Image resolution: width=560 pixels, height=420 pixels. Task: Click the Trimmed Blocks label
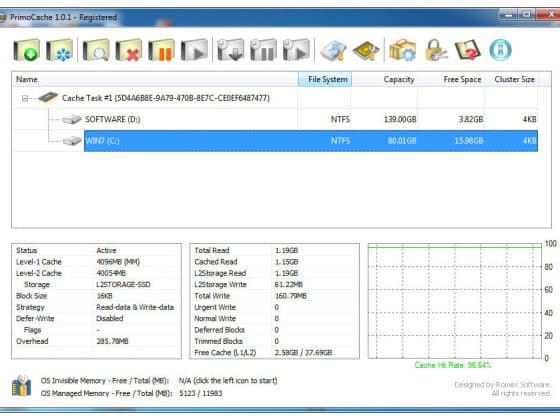(218, 341)
